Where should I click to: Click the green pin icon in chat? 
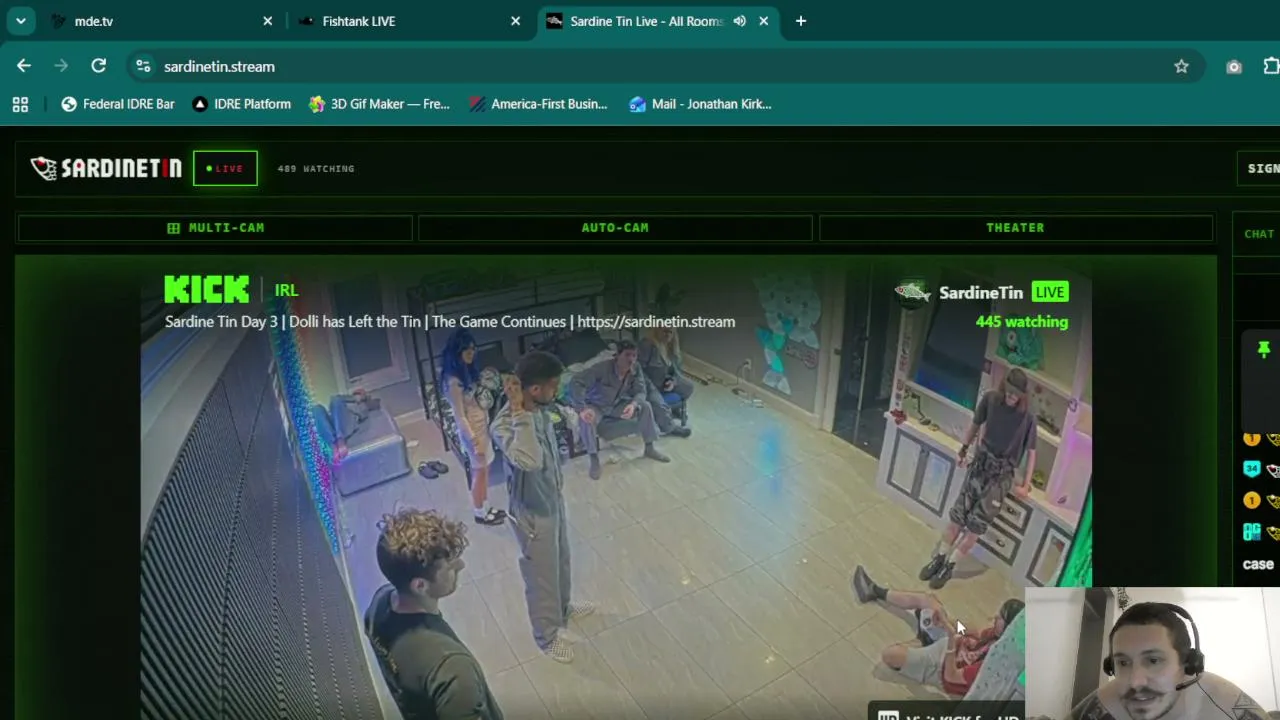[1264, 349]
